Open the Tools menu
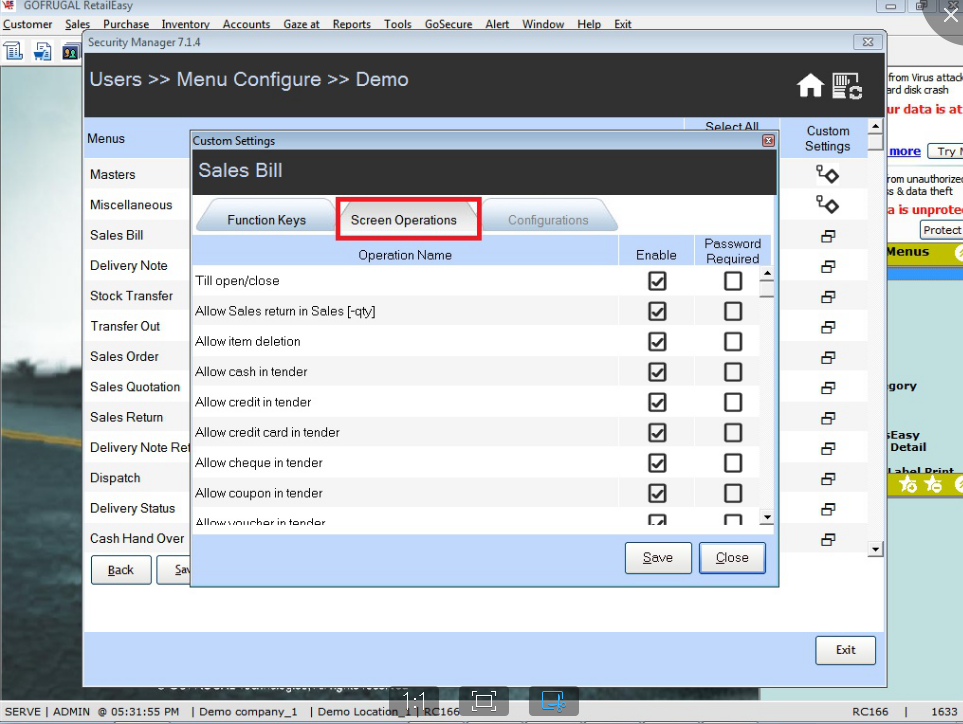Viewport: 963px width, 724px height. click(x=397, y=24)
